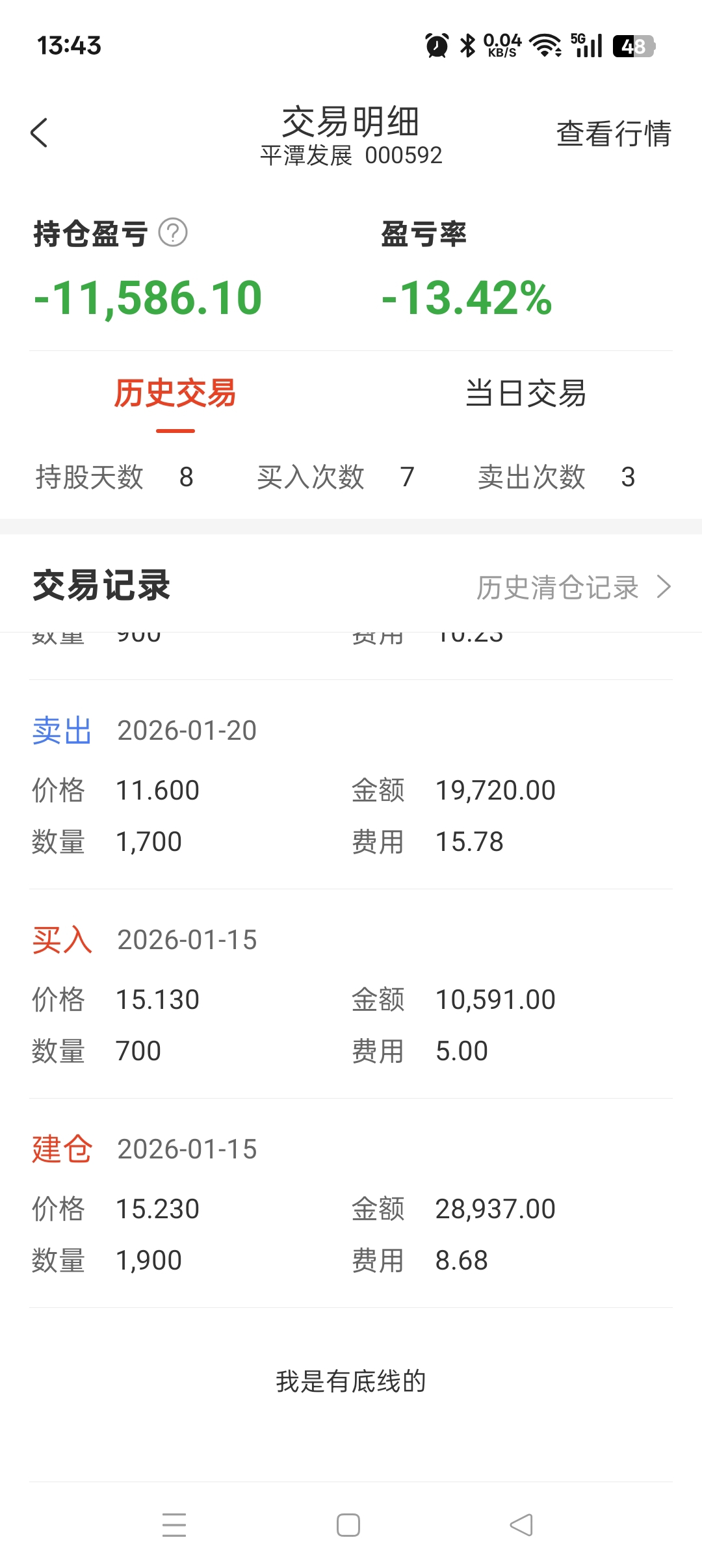Select the 建仓 2026-01-15 trade record
Image resolution: width=702 pixels, height=1568 pixels.
(351, 1205)
